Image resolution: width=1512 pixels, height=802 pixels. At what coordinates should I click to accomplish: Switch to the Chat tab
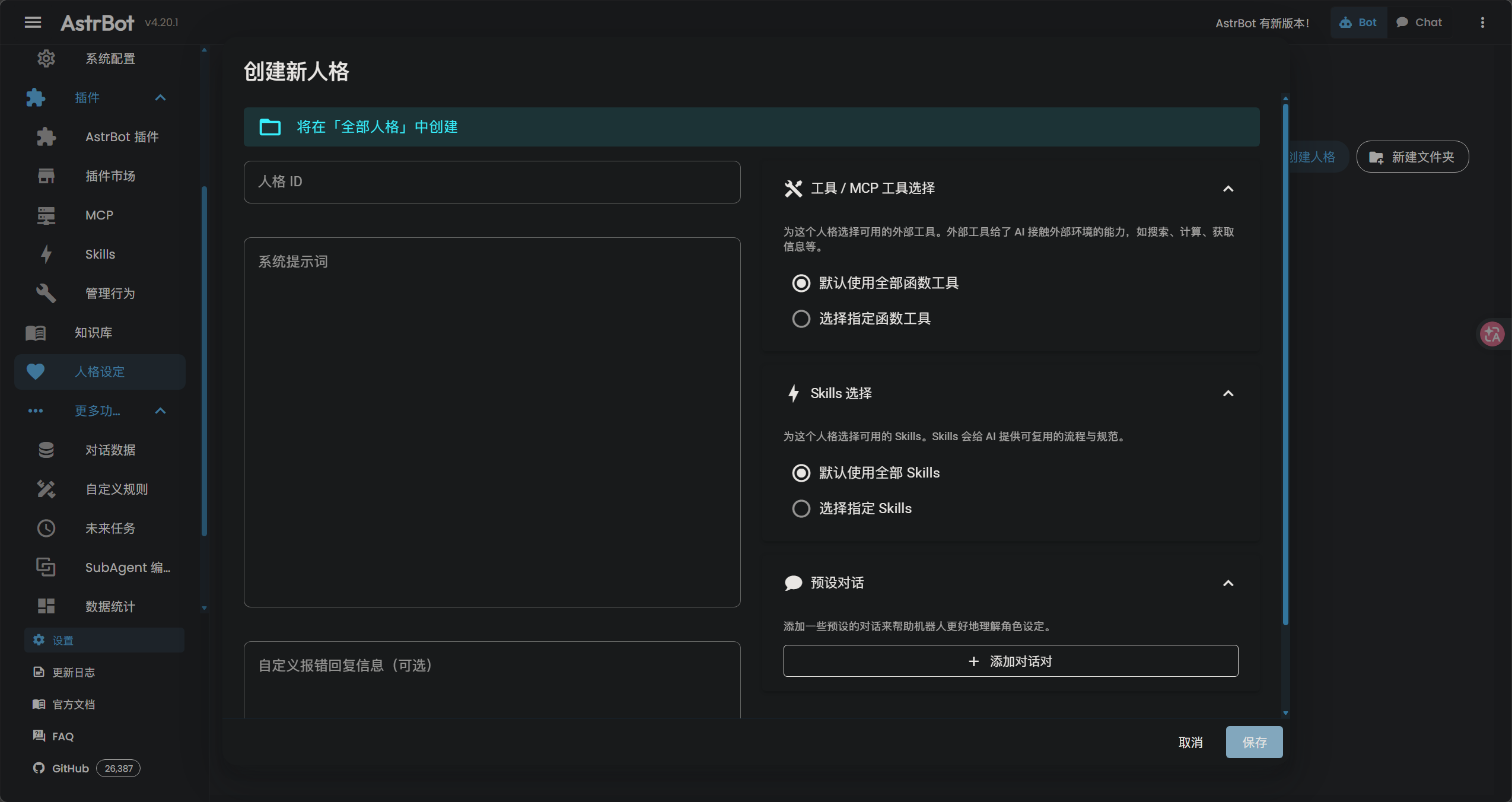coord(1419,23)
